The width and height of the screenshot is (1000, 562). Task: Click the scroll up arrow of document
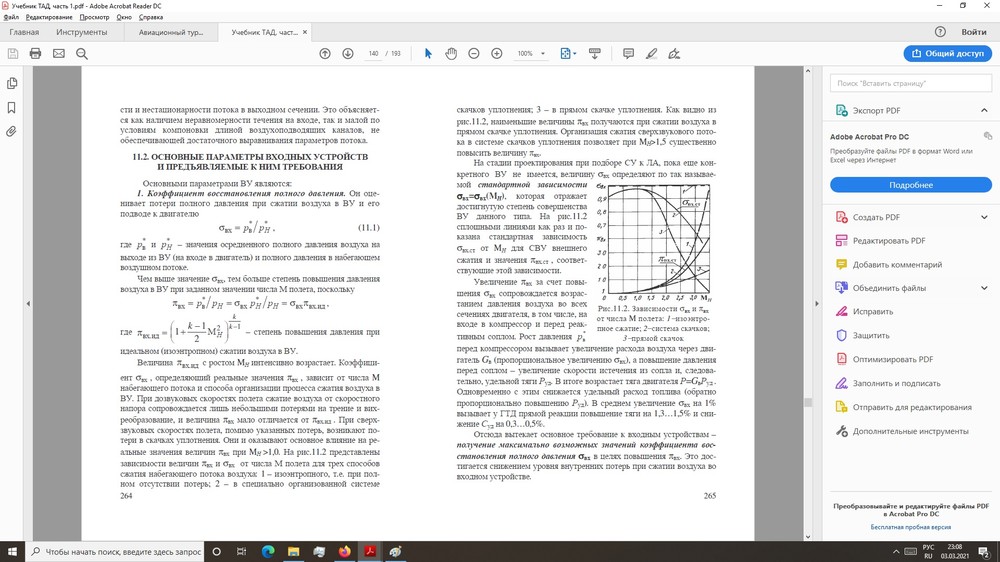808,71
